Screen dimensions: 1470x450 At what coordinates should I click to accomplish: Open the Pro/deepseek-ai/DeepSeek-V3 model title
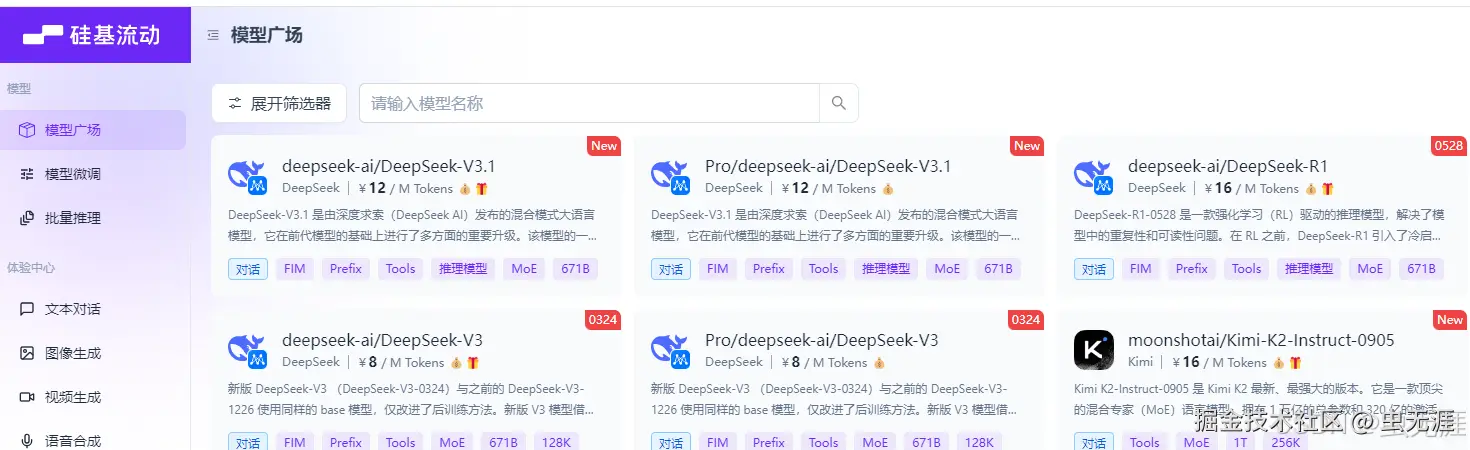tap(822, 340)
